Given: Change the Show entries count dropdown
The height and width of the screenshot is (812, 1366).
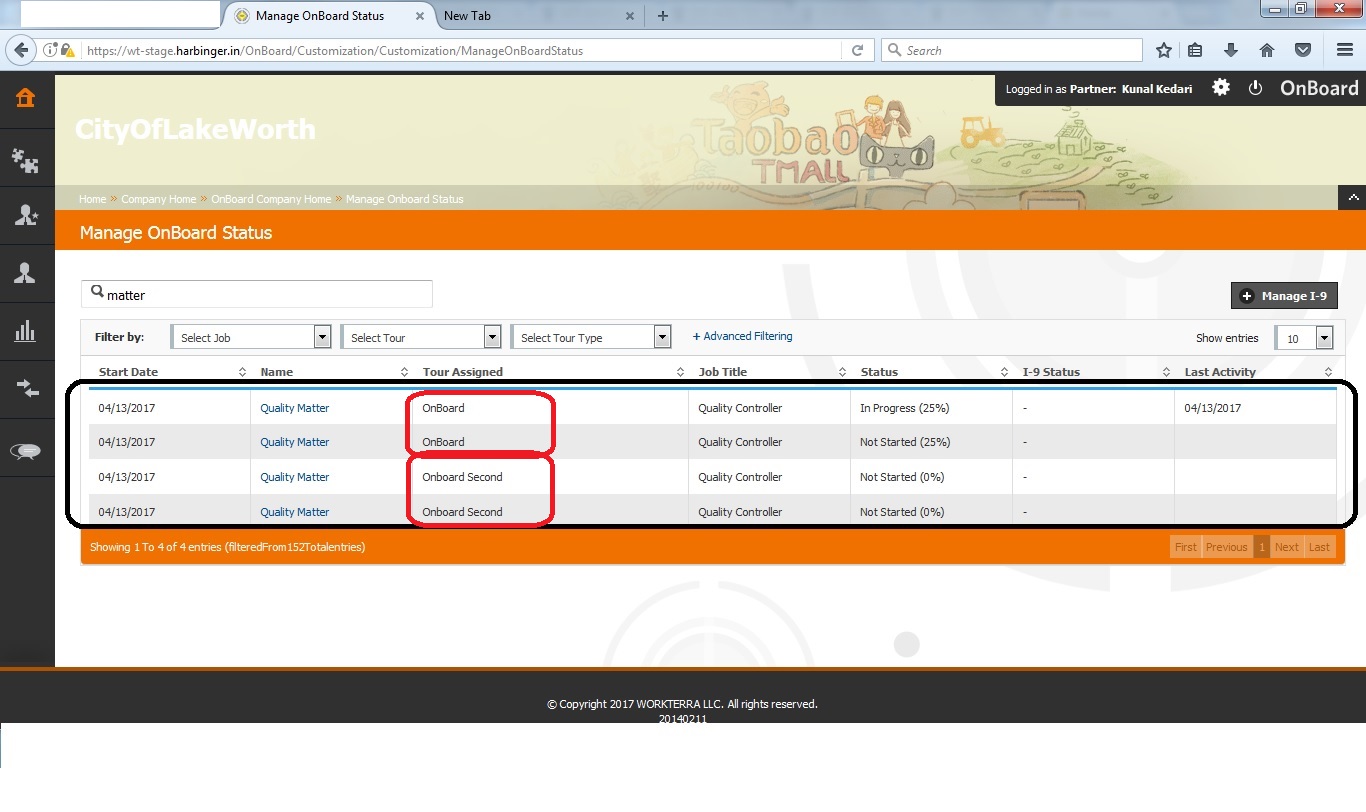Looking at the screenshot, I should click(x=1304, y=338).
